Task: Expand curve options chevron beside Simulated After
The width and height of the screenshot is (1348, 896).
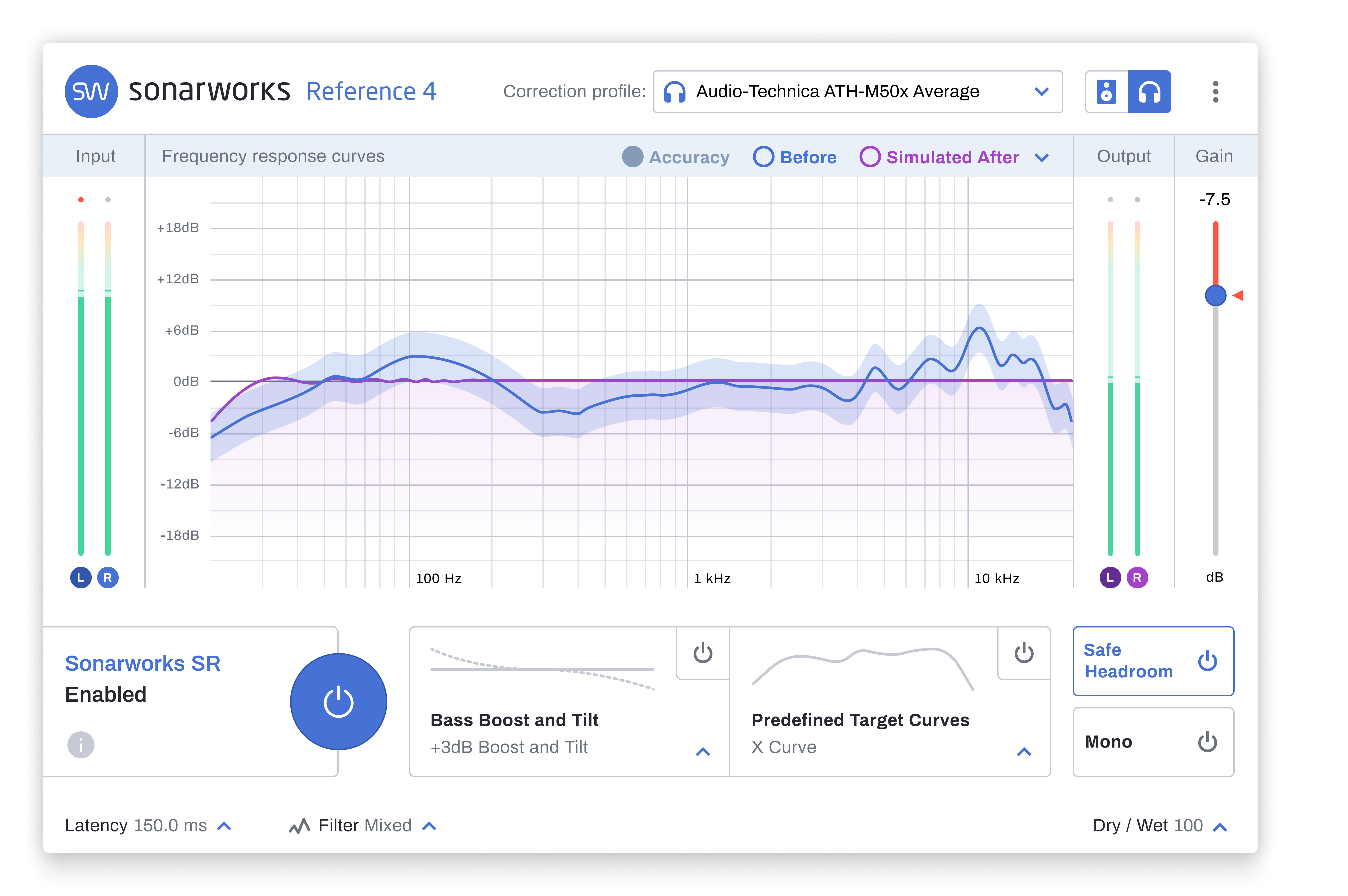Action: (1042, 158)
